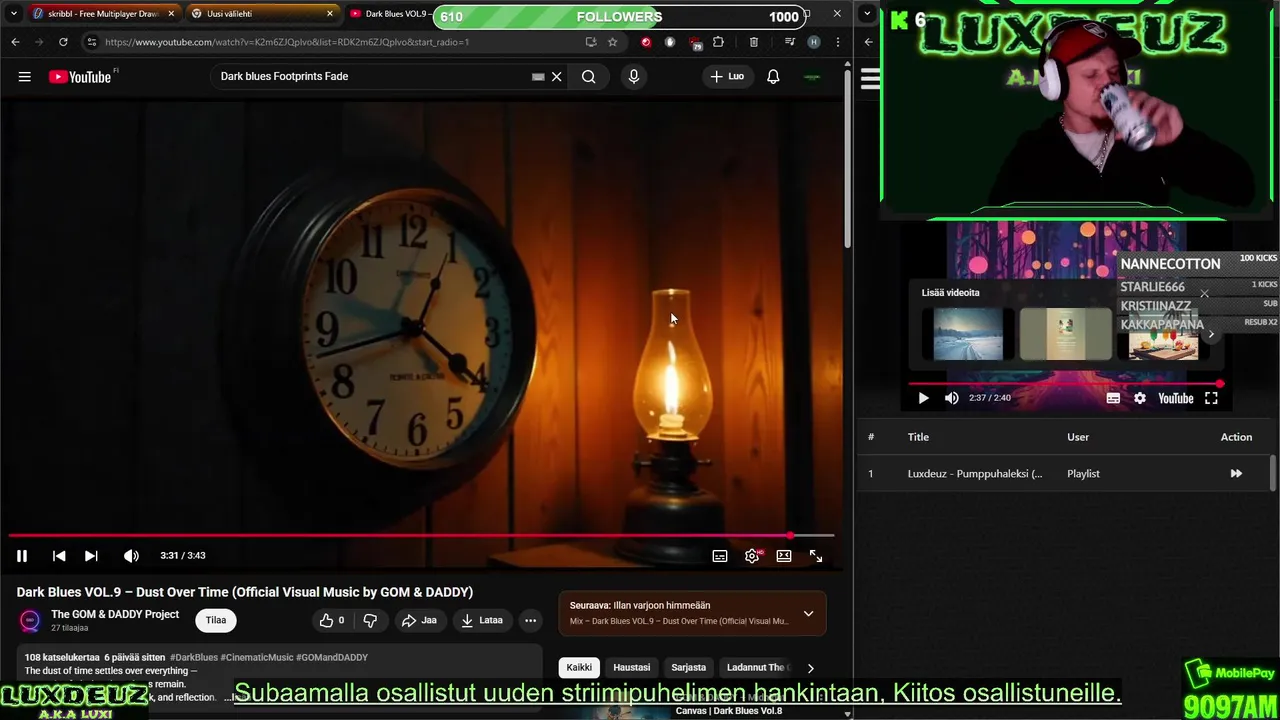Enter fullscreen on main YouTube player
The image size is (1280, 720).
click(816, 556)
